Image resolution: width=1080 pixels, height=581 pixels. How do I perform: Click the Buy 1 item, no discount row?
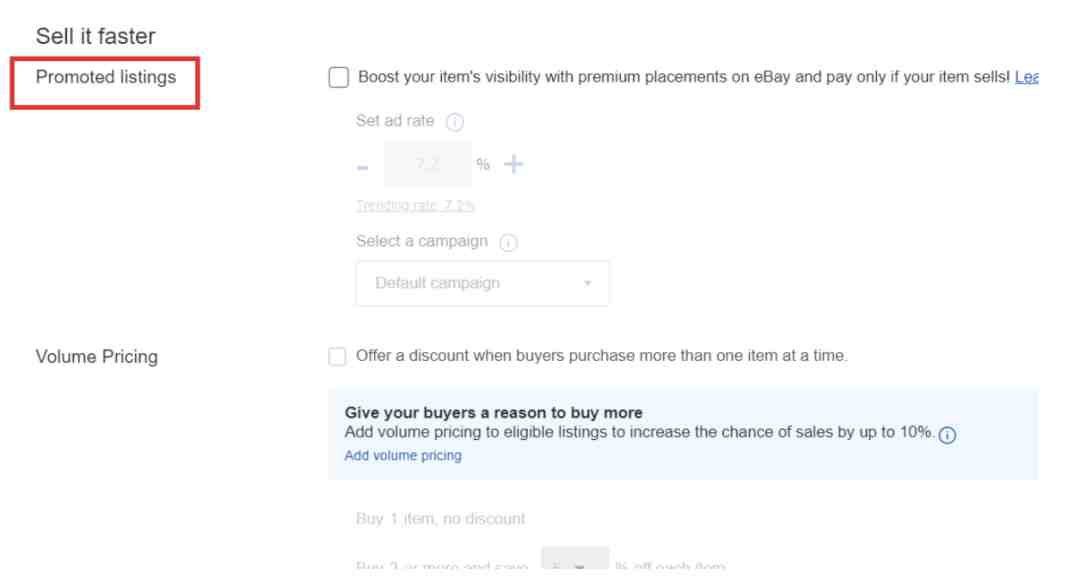(441, 518)
